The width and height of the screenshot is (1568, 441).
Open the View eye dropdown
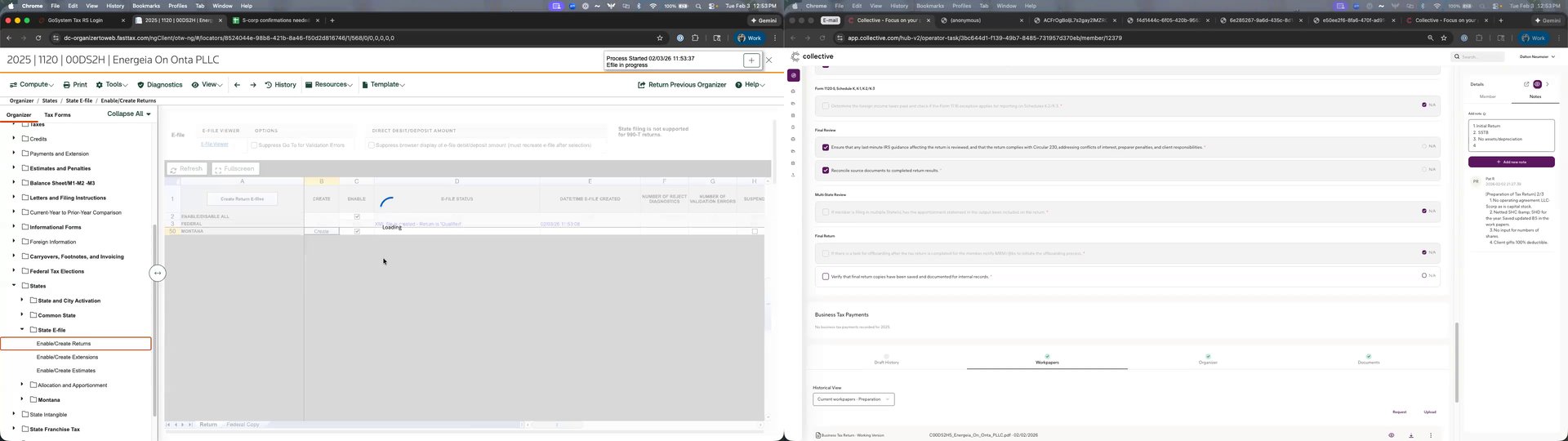click(x=207, y=84)
